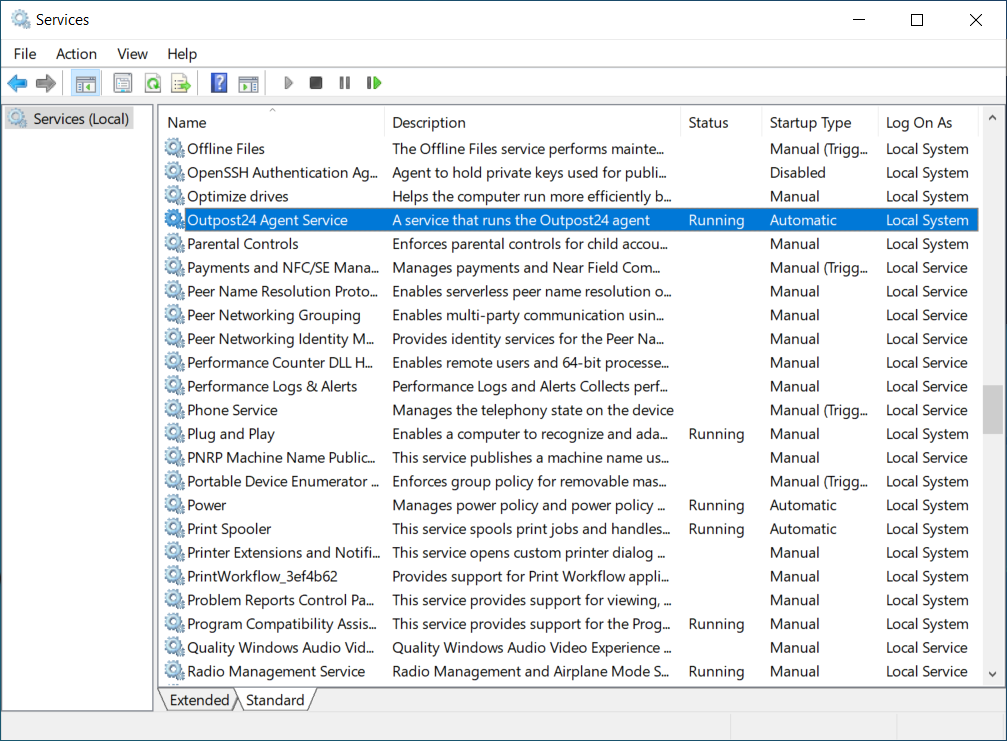Open the File menu

(25, 54)
